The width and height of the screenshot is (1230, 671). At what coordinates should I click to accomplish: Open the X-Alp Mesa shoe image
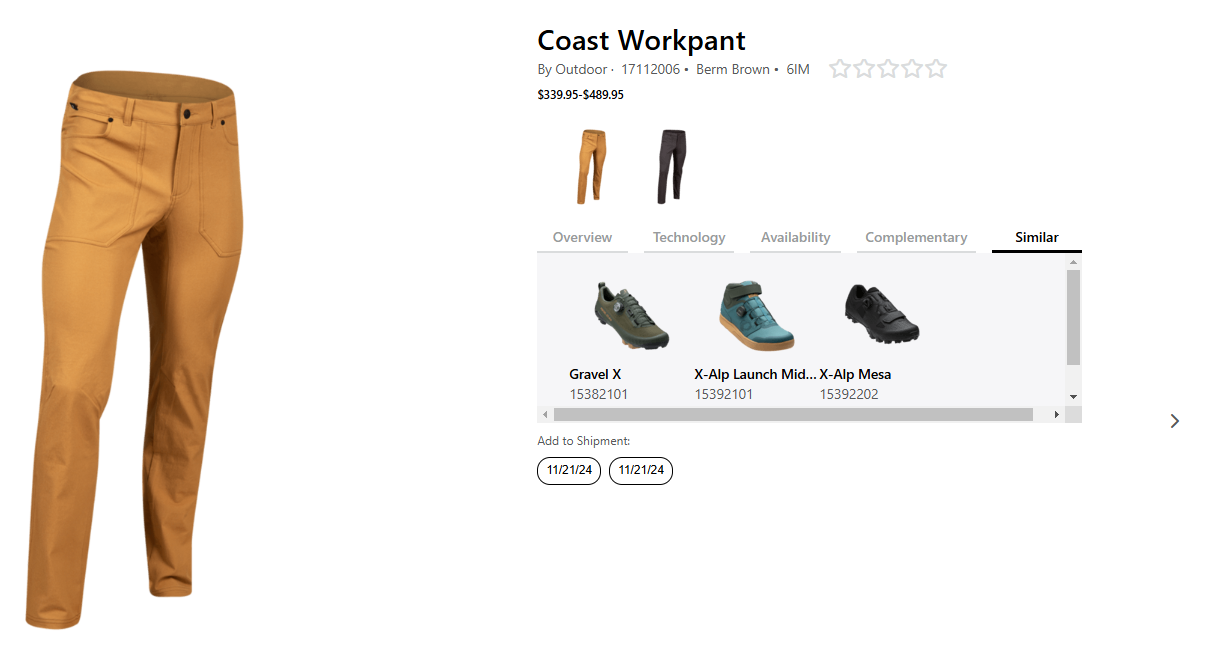click(881, 314)
